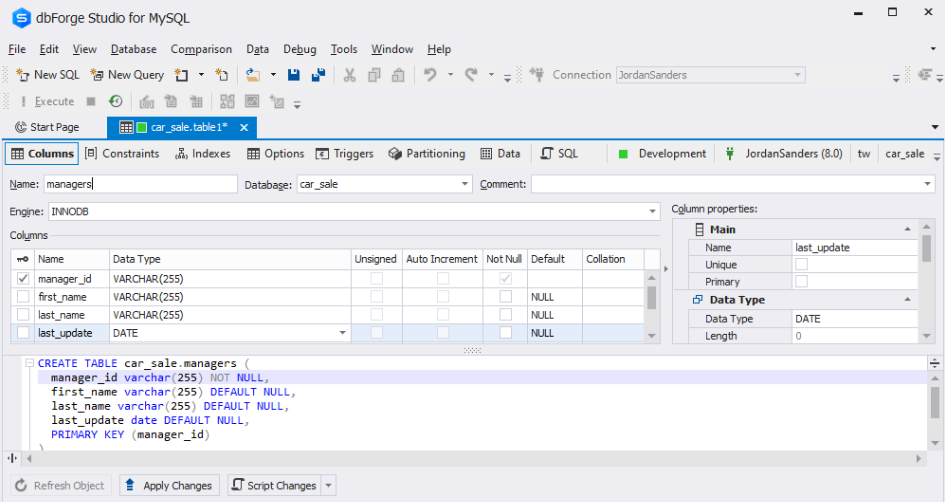
Task: Click the column properties vertical scrollbar
Action: click(926, 281)
